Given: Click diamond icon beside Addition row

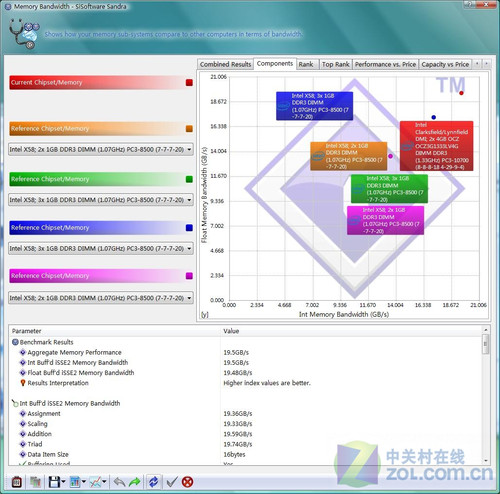Looking at the screenshot, I should (x=23, y=434).
